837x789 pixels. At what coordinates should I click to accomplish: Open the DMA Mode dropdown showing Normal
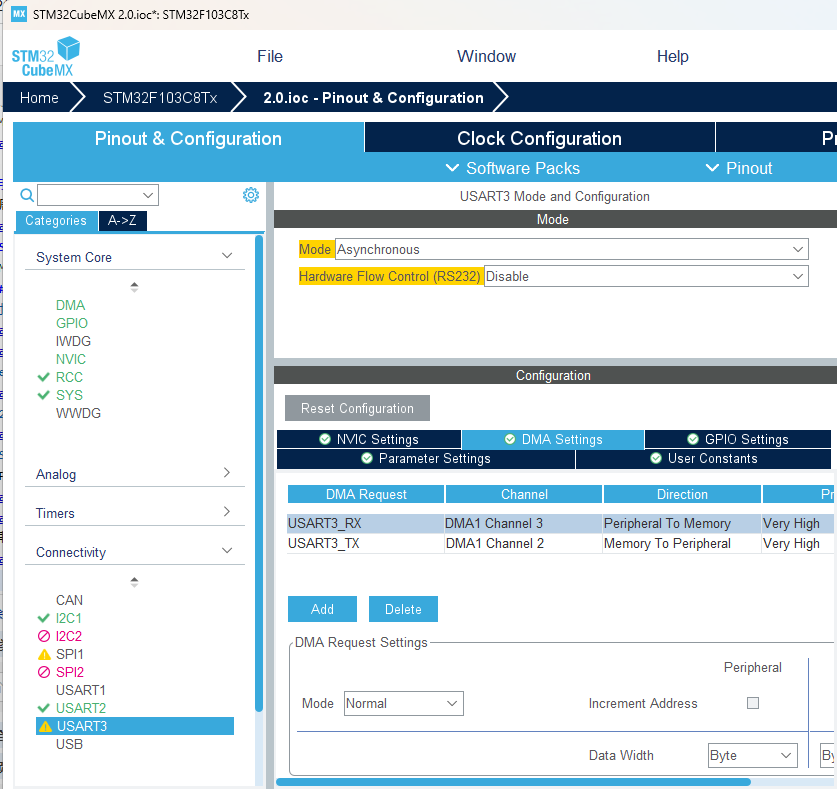pyautogui.click(x=404, y=704)
